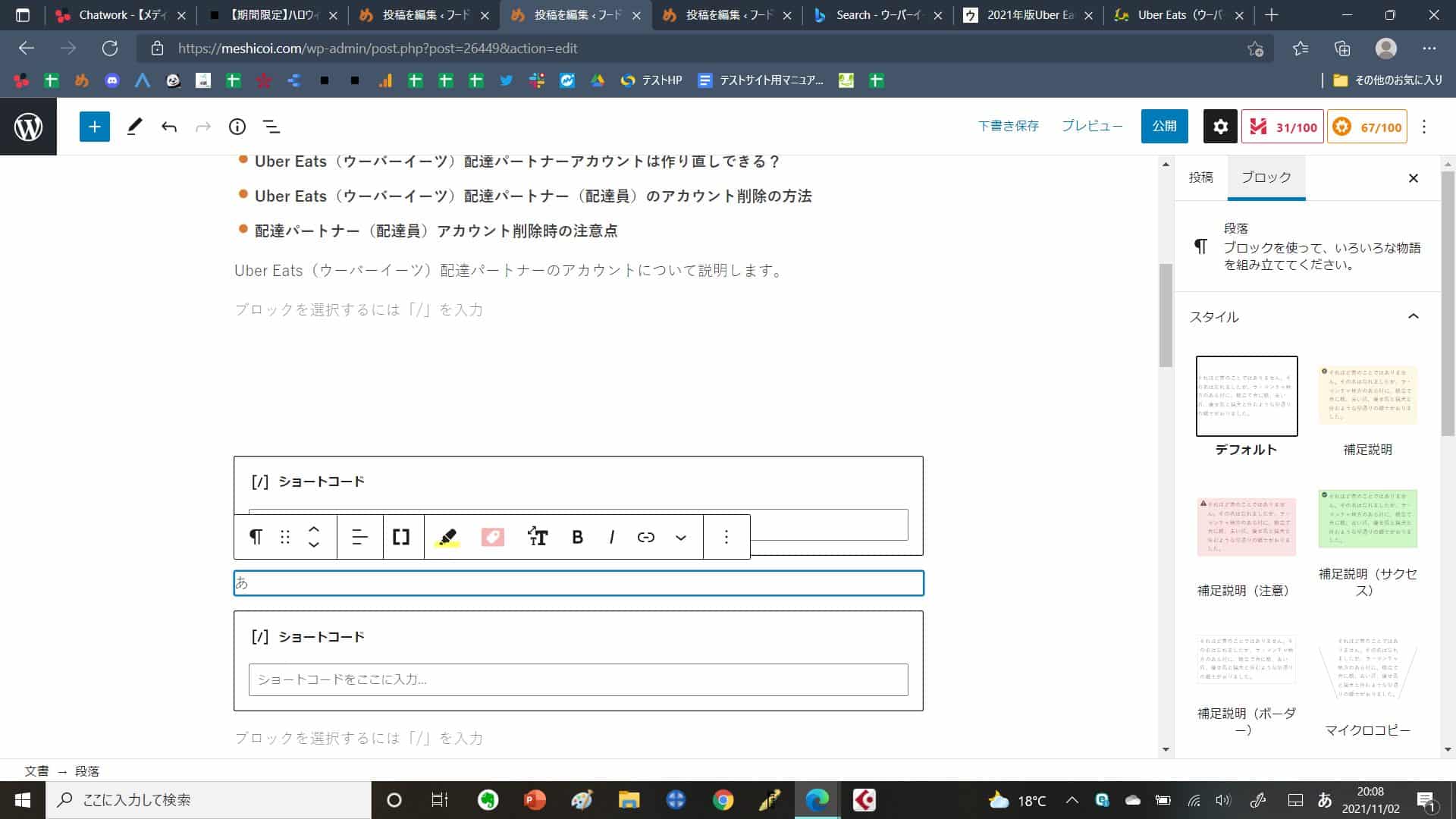Apply the pink eraser highlight tool
The width and height of the screenshot is (1456, 819).
click(493, 537)
